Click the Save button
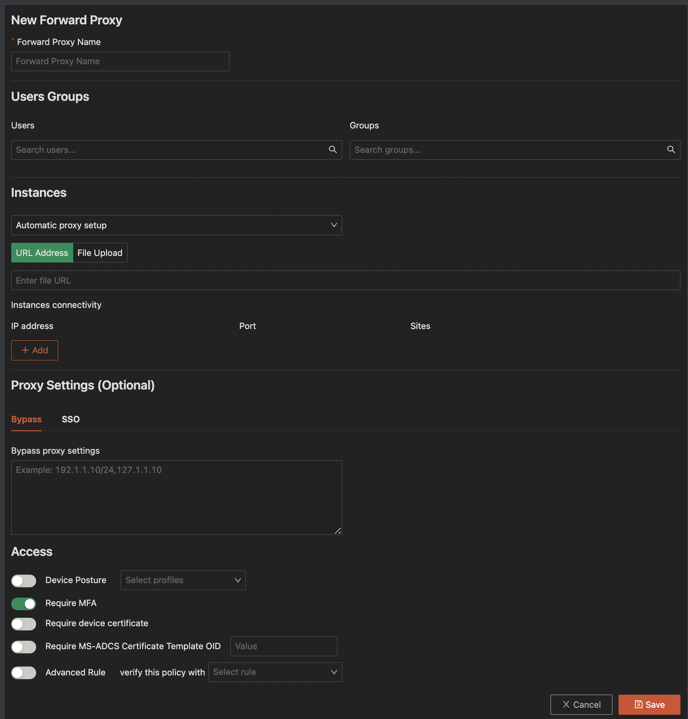This screenshot has height=719, width=688. click(x=649, y=704)
